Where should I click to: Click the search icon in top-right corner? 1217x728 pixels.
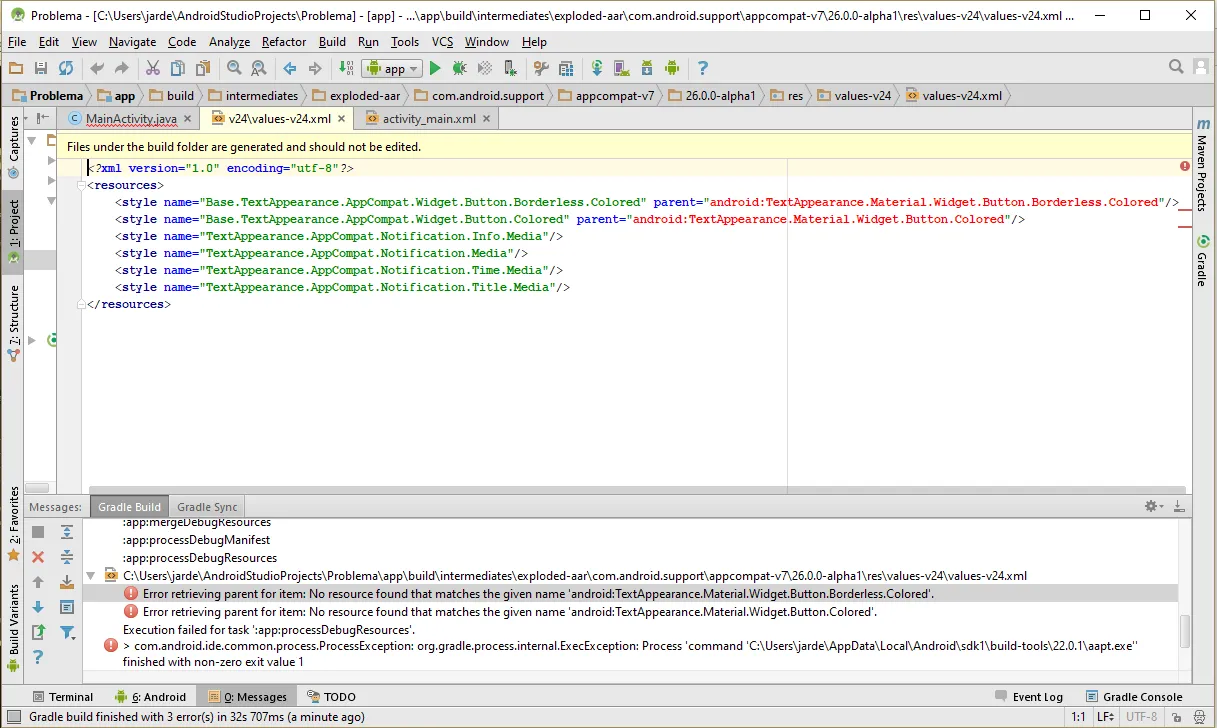[x=1176, y=67]
